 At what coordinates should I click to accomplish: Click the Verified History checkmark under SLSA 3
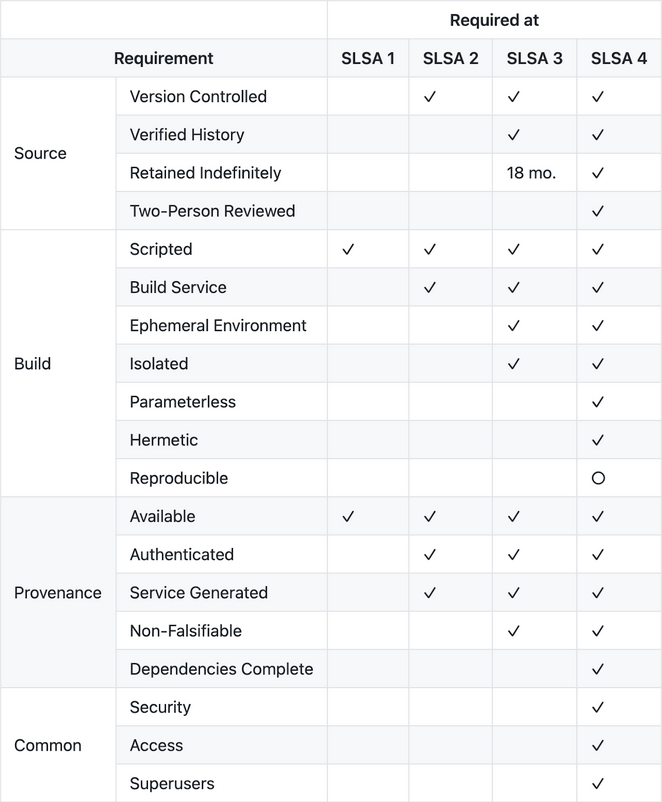pyautogui.click(x=514, y=135)
